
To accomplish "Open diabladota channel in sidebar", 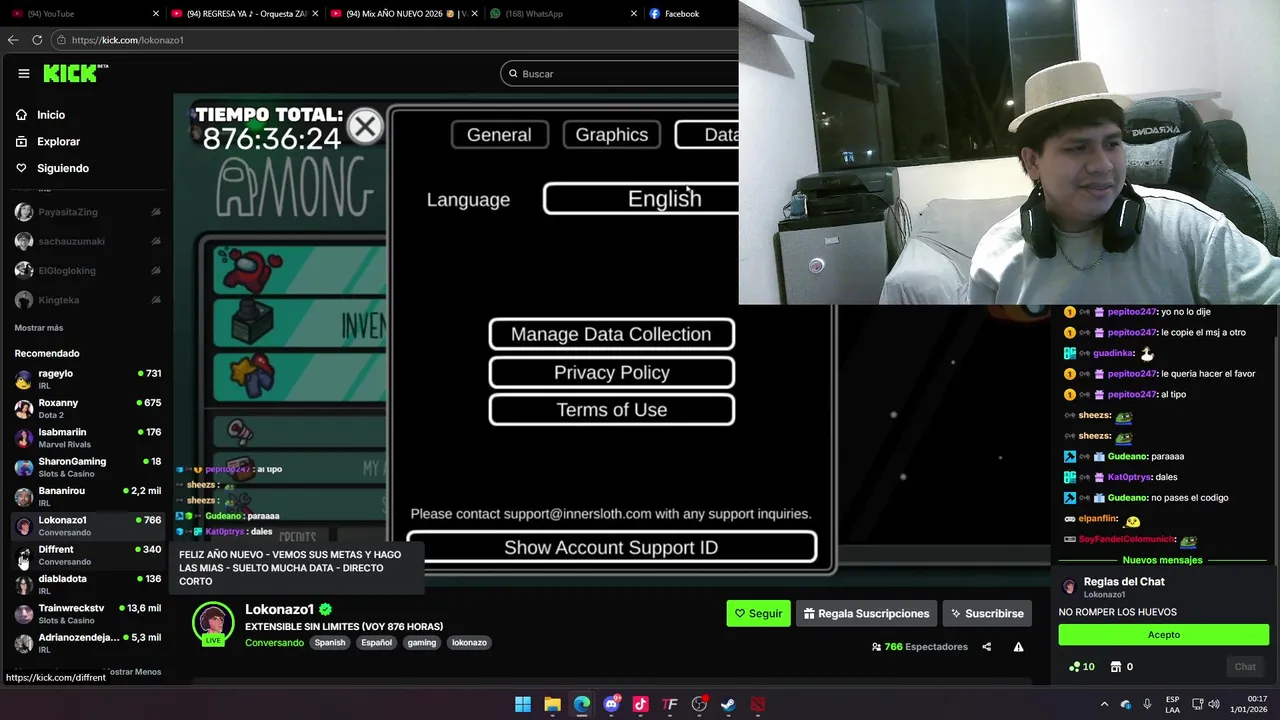I will (x=88, y=584).
